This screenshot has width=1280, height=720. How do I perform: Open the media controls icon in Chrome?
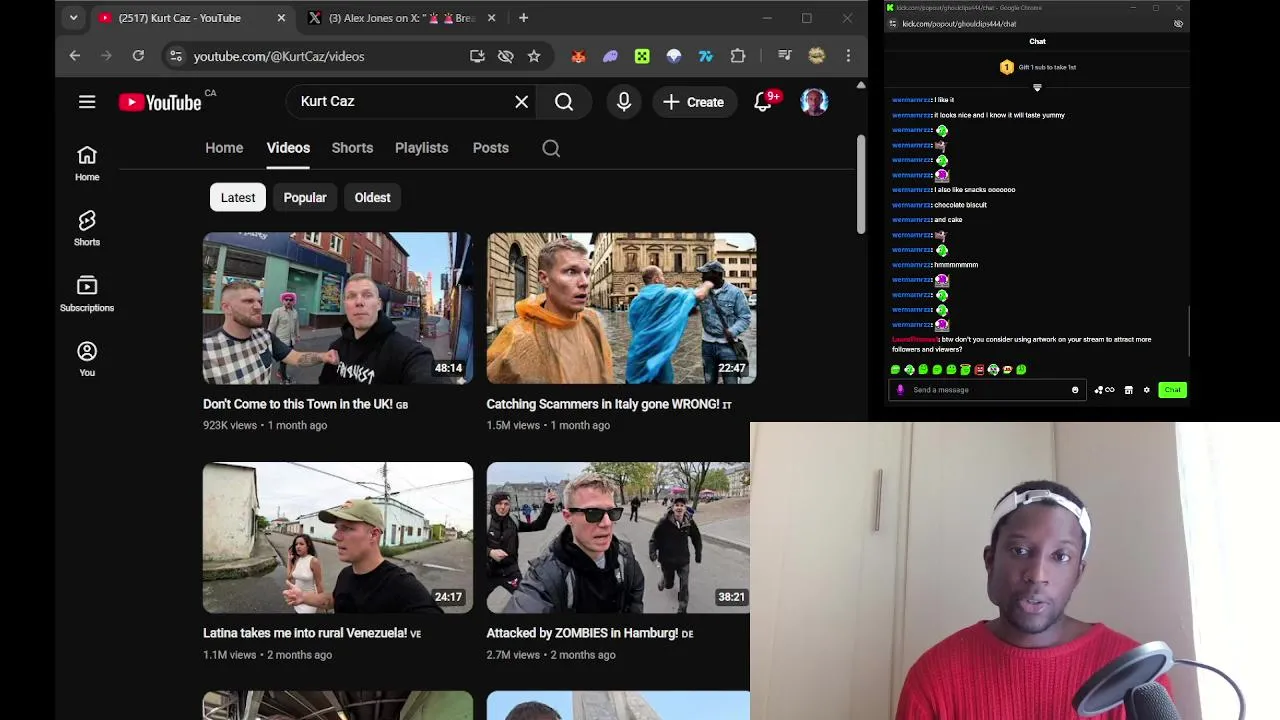785,56
